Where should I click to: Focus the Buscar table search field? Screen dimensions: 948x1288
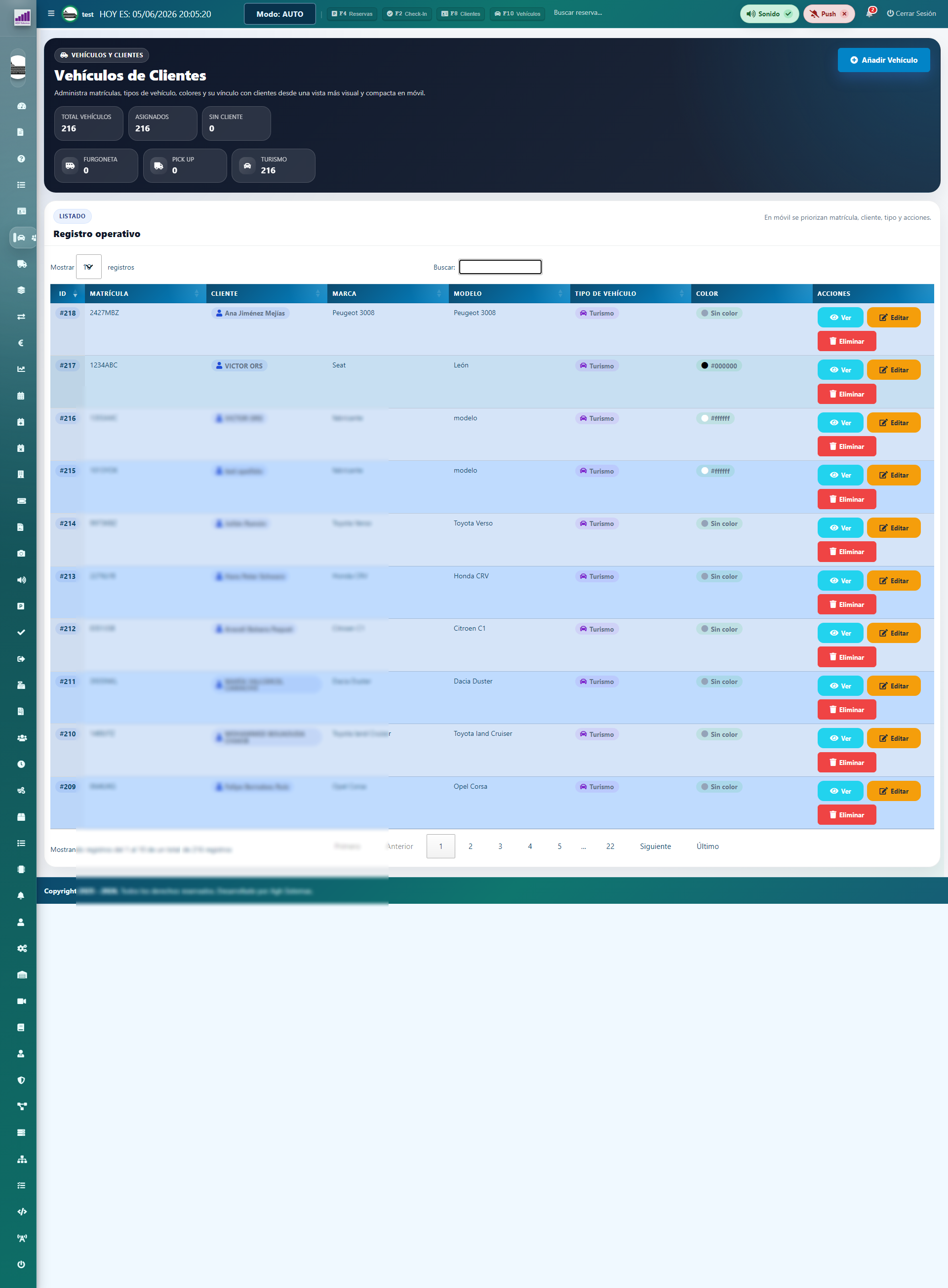[500, 267]
